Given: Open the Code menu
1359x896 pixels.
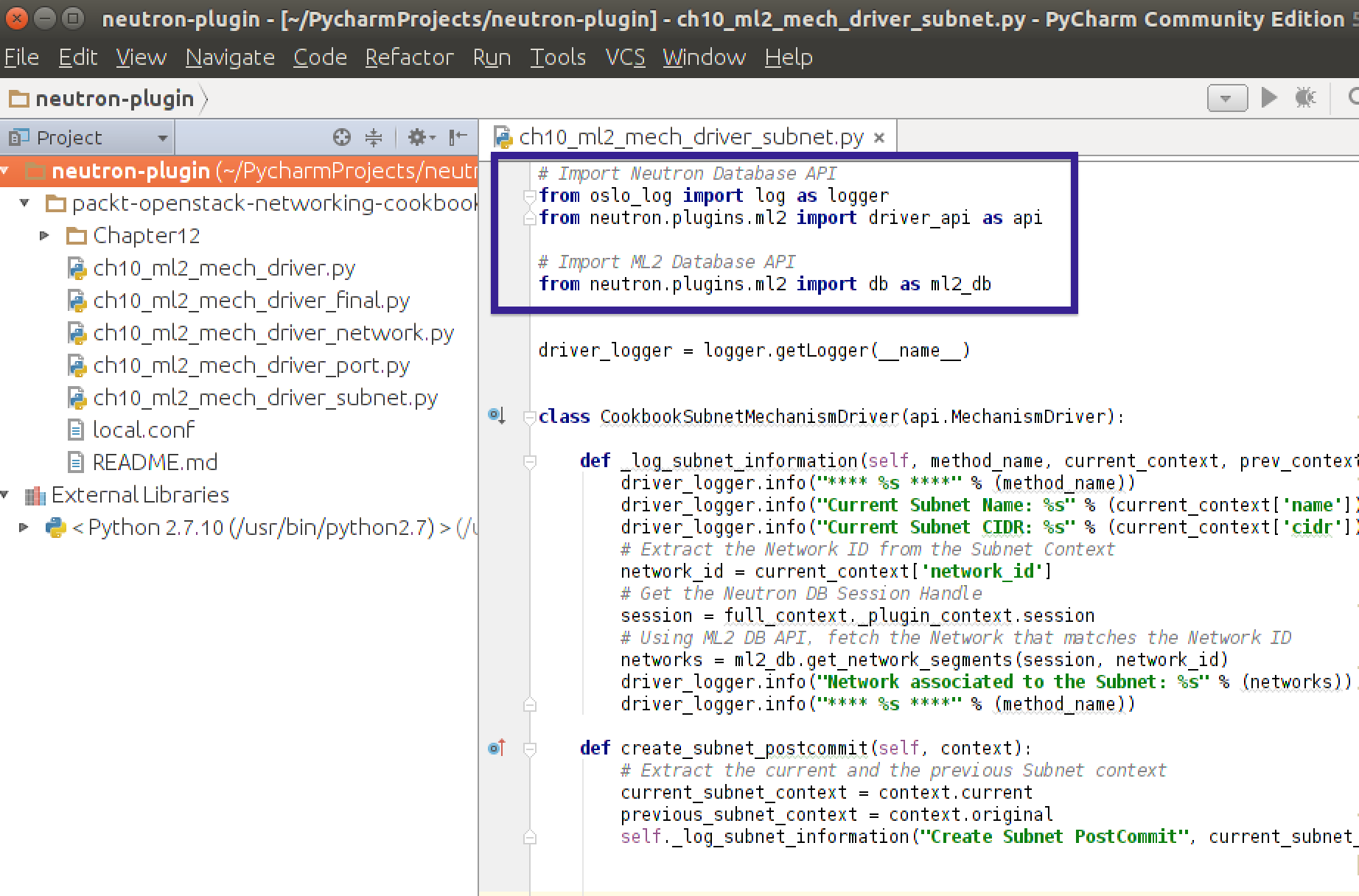Looking at the screenshot, I should (x=320, y=57).
